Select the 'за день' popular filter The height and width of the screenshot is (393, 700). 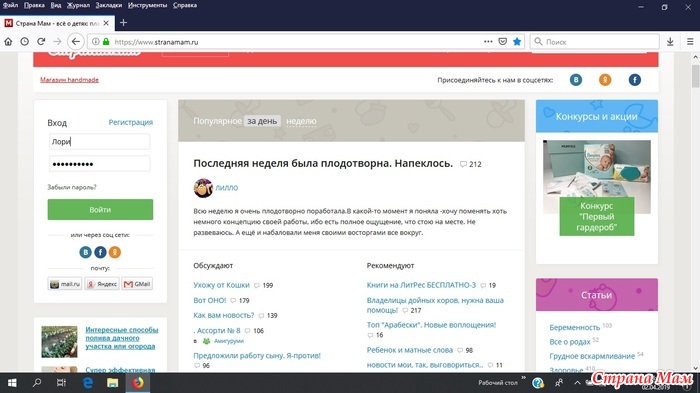262,121
